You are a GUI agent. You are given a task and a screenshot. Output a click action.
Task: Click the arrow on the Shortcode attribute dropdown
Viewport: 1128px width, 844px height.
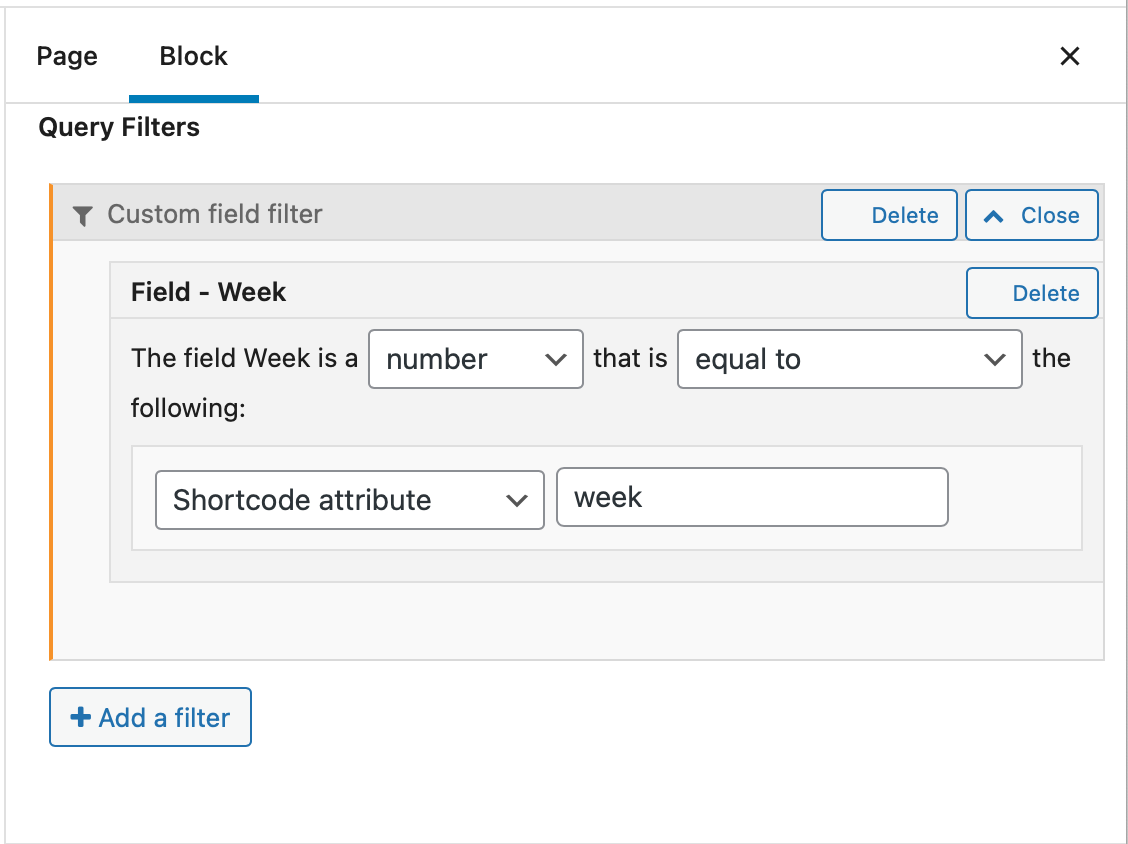click(517, 500)
